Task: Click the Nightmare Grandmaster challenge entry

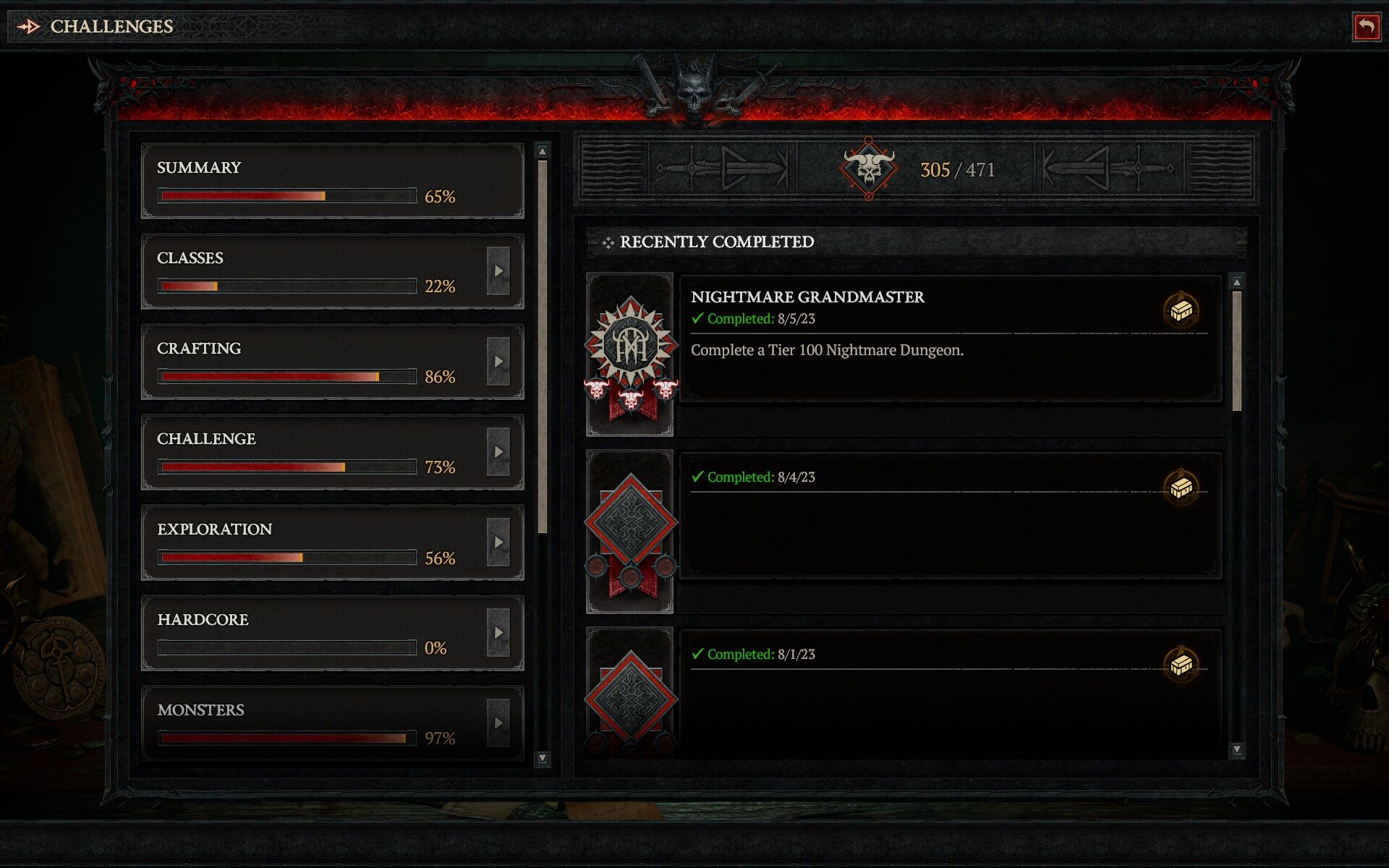Action: pos(950,337)
